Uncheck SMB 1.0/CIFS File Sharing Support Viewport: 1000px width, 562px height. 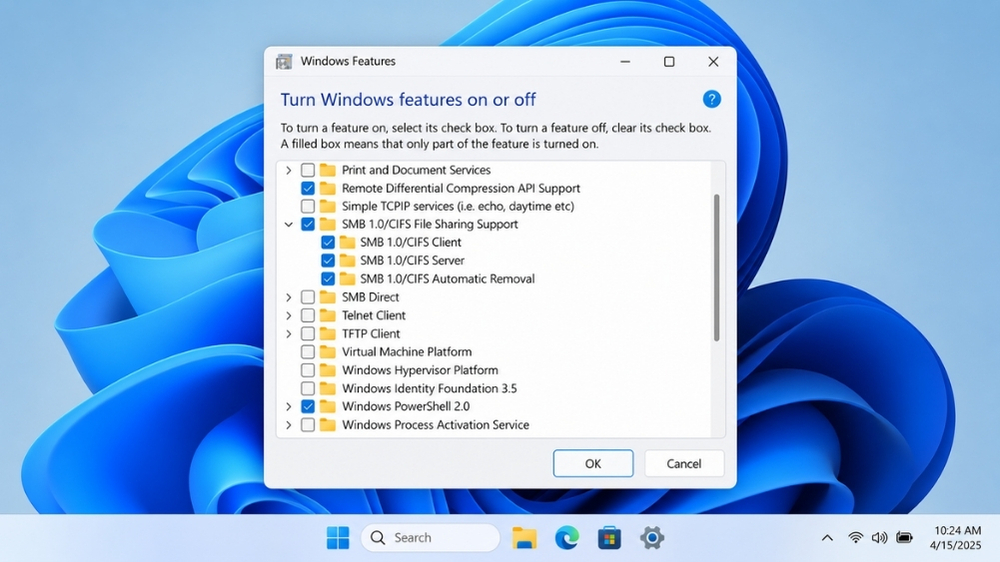point(307,224)
